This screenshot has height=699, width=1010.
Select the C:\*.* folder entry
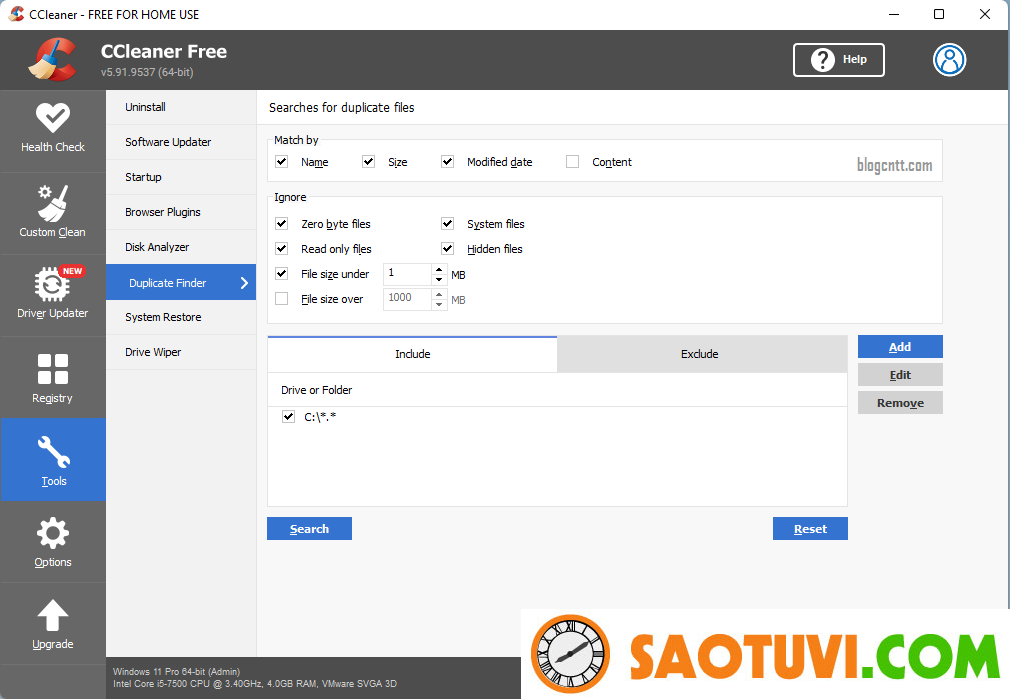click(x=320, y=417)
